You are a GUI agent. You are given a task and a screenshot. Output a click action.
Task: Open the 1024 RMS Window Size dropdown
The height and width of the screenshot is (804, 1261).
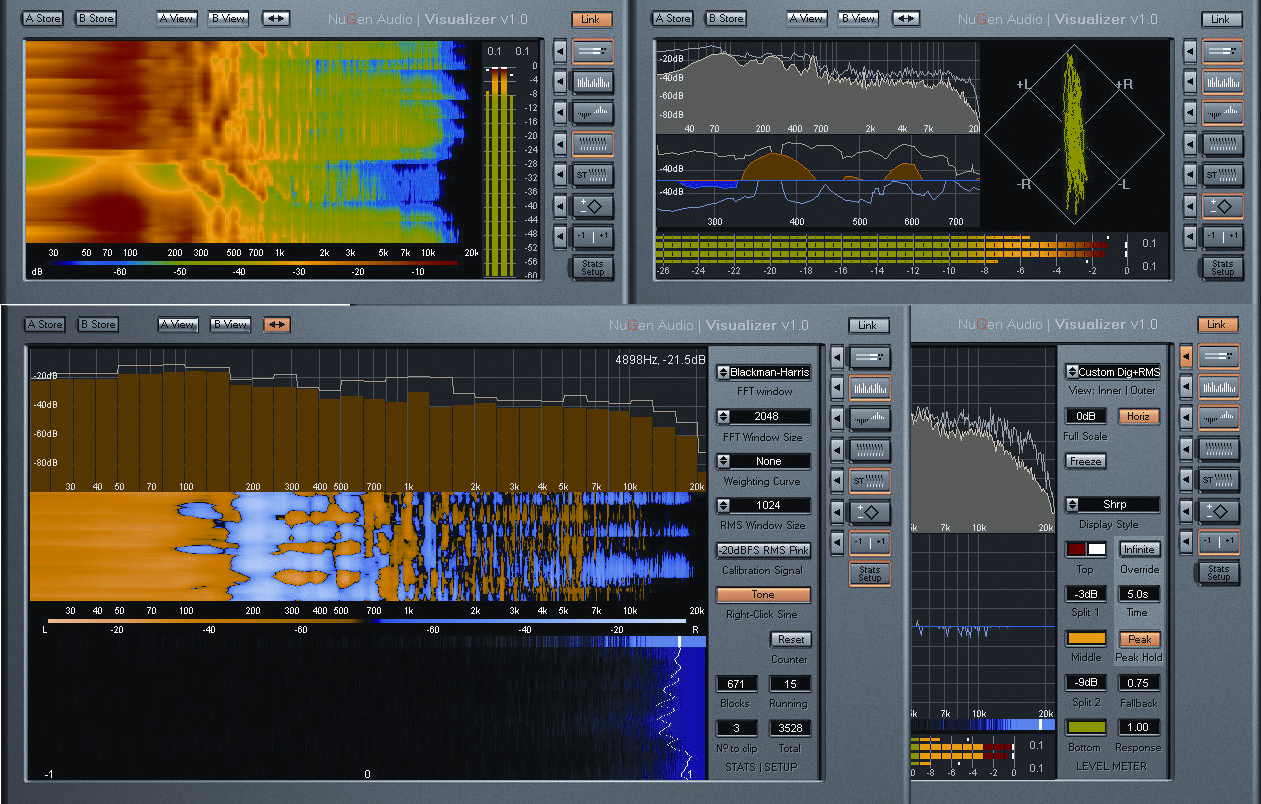point(764,505)
